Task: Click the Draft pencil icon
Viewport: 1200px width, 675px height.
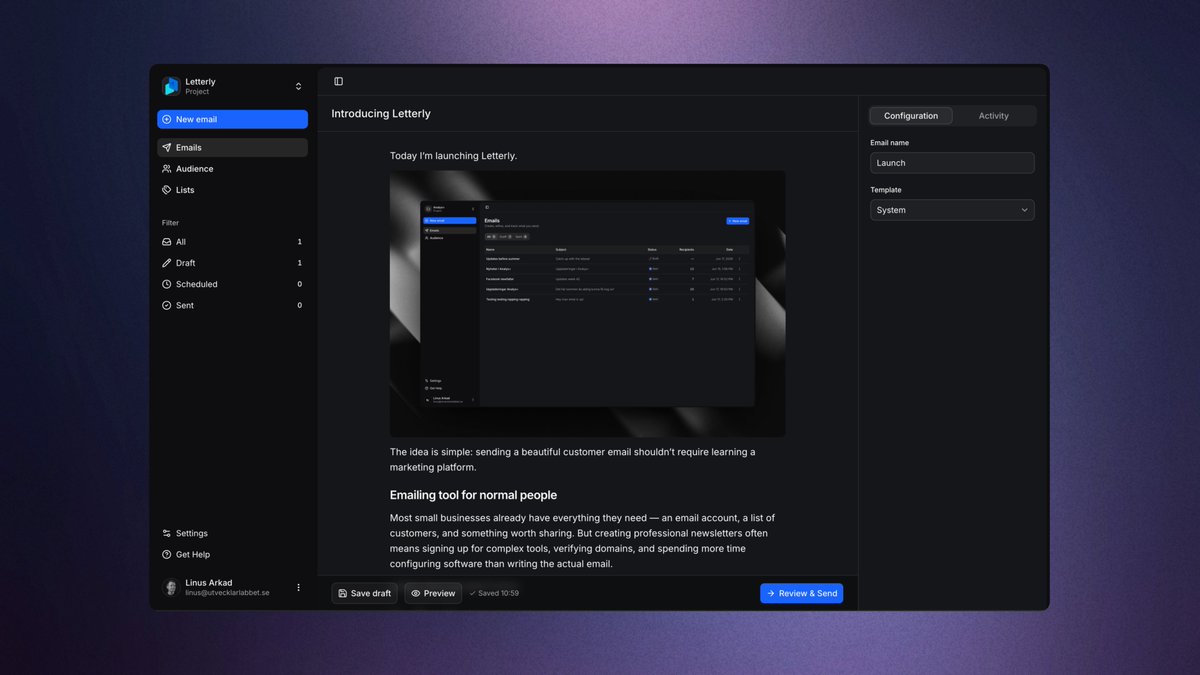Action: 167,263
